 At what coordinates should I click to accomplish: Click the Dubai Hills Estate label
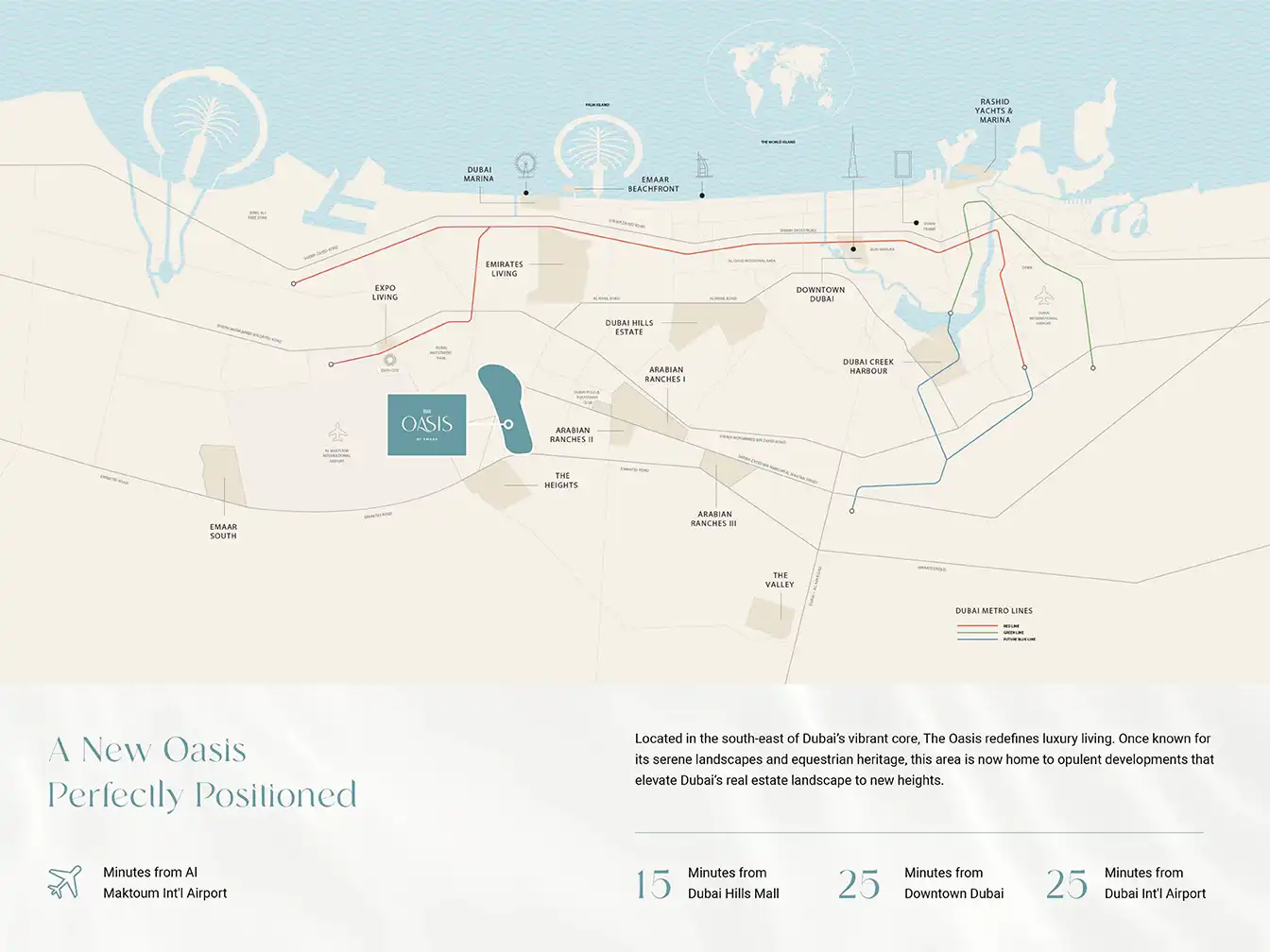coord(628,328)
